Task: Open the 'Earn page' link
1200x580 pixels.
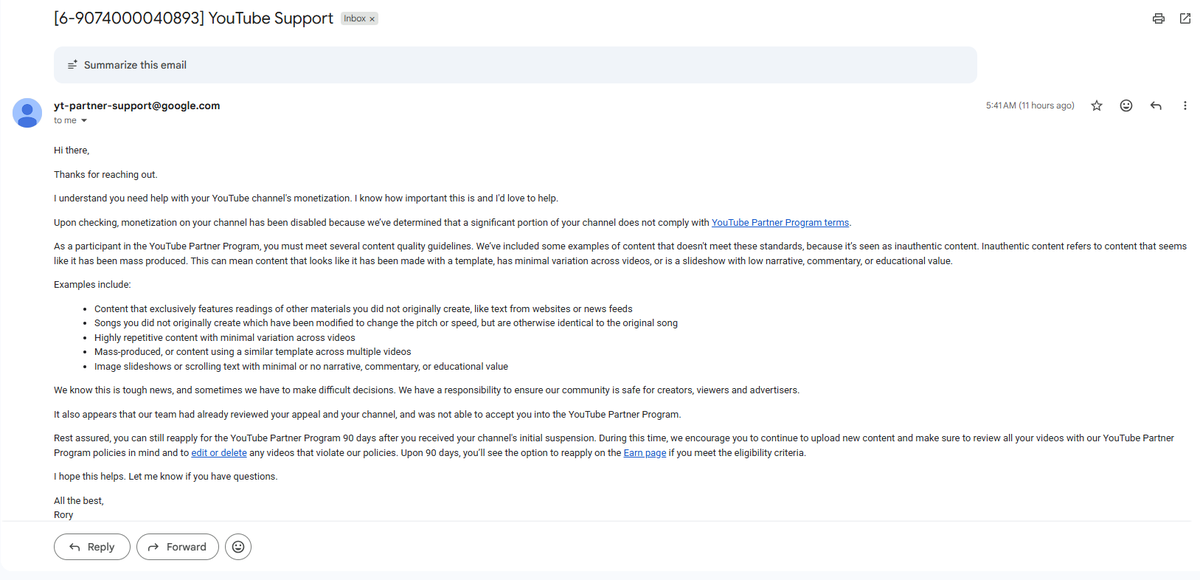Action: pyautogui.click(x=645, y=453)
